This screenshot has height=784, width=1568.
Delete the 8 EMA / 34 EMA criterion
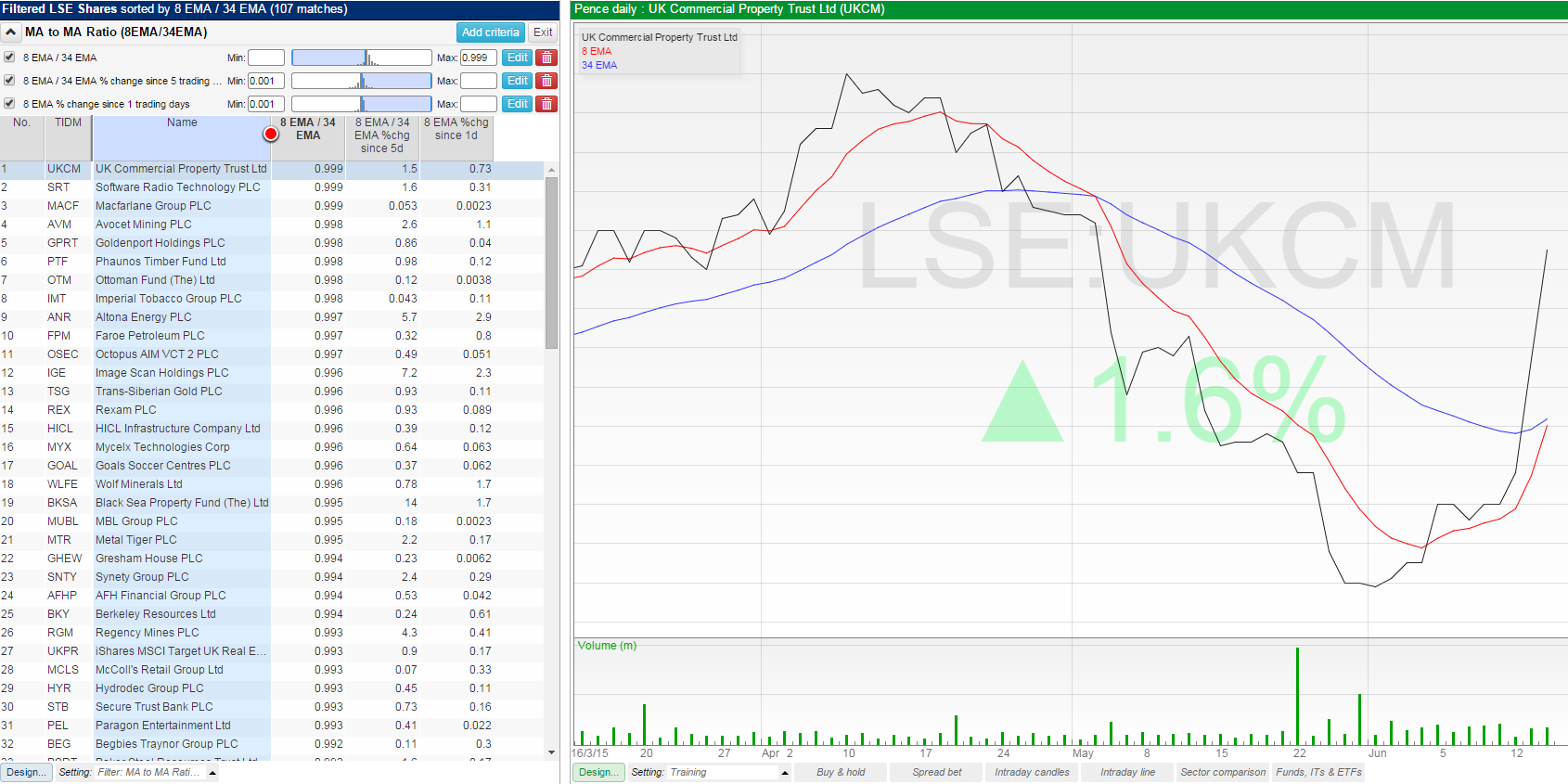(x=546, y=58)
